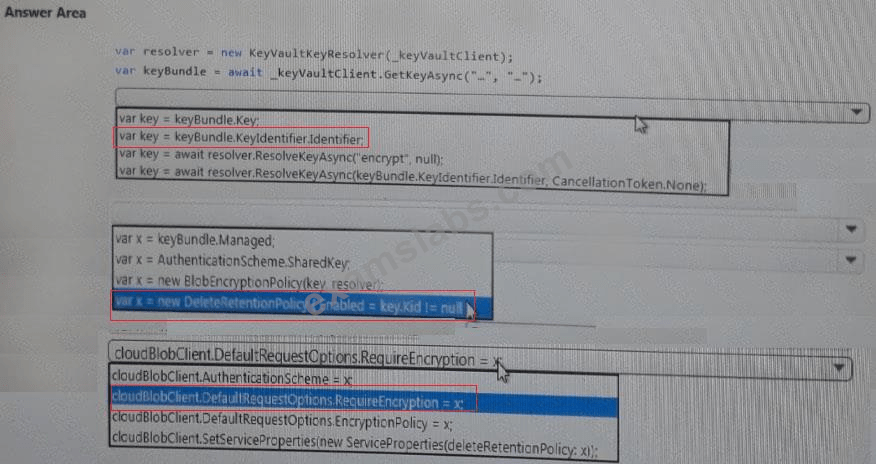Select 'var x = keyBundle.Managed;' option
Viewport: 876px width, 464px height.
click(x=194, y=241)
